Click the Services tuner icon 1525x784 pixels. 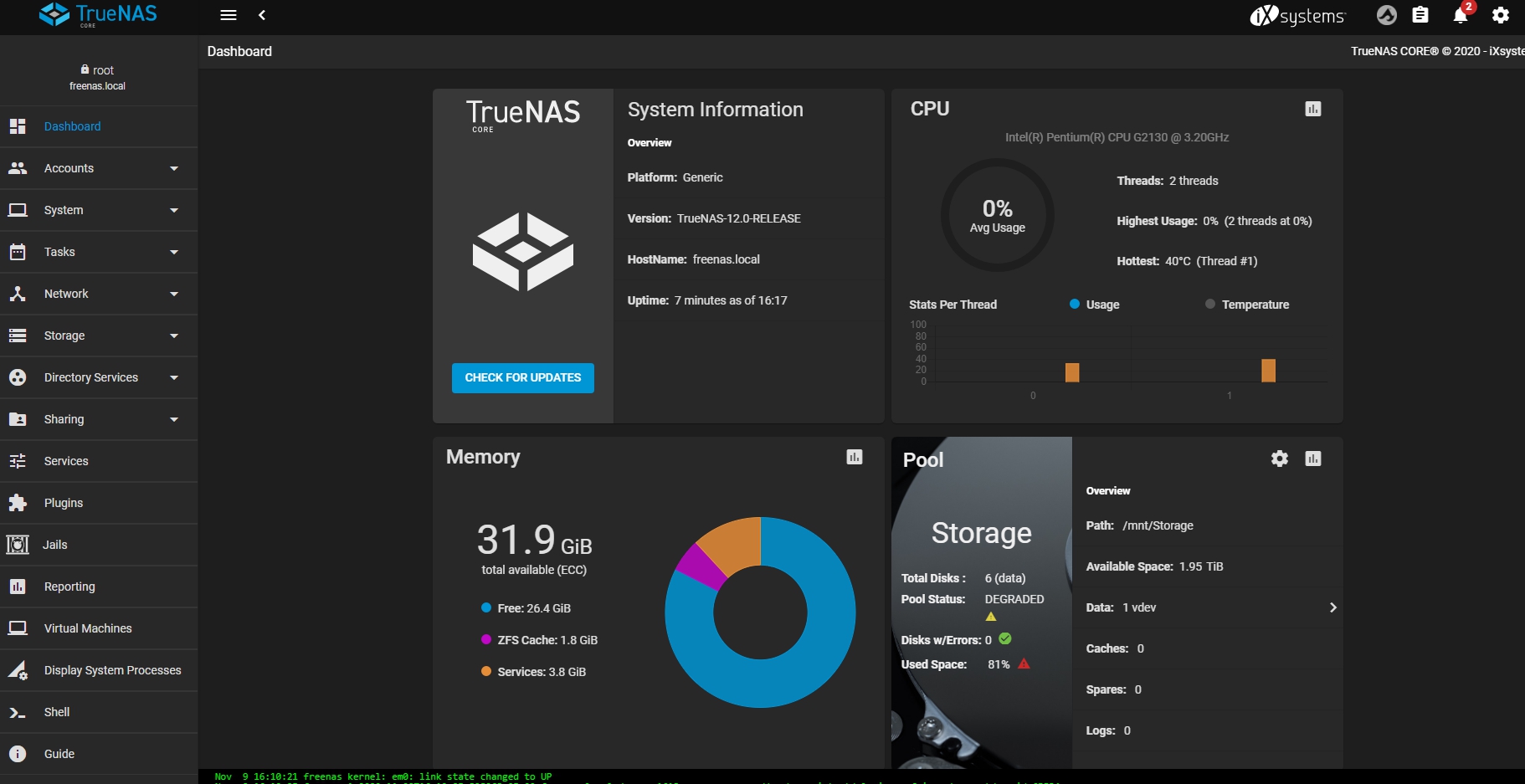(18, 461)
